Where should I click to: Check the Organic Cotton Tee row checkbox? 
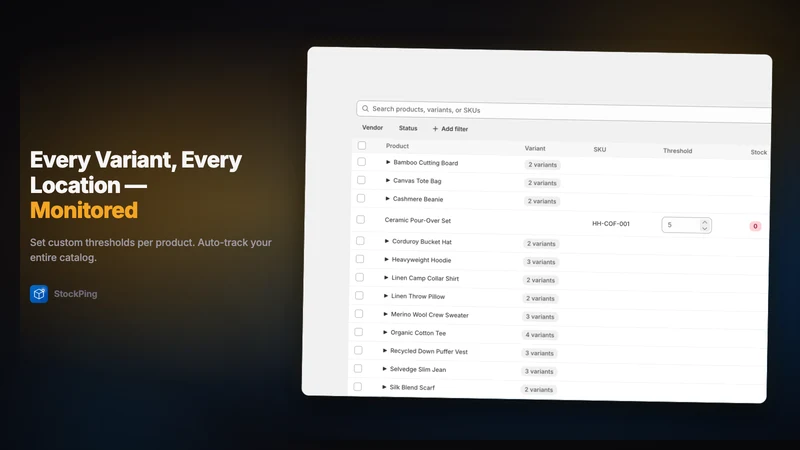pyautogui.click(x=359, y=332)
